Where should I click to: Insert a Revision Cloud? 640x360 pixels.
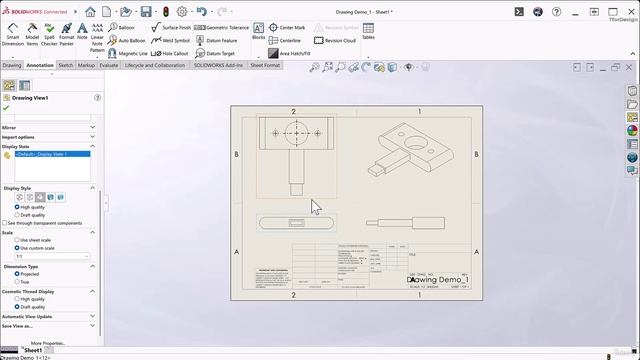pos(335,40)
